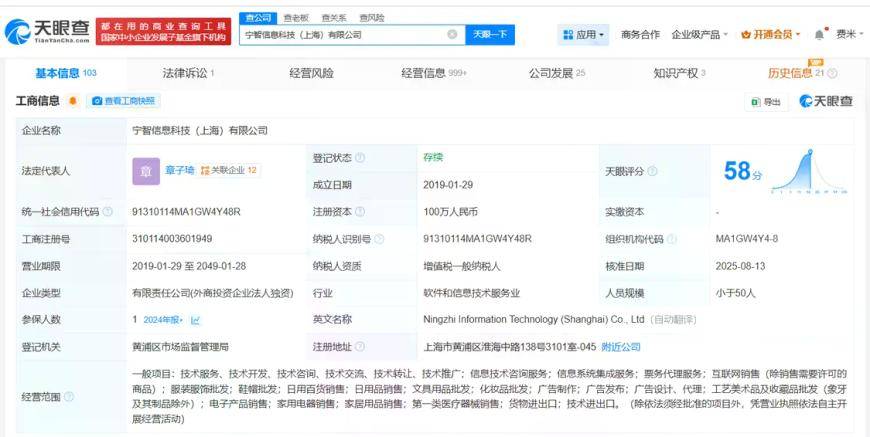Screen dimensions: 870x437
Task: Expand the 2024年报 year selector
Action: coord(163,320)
